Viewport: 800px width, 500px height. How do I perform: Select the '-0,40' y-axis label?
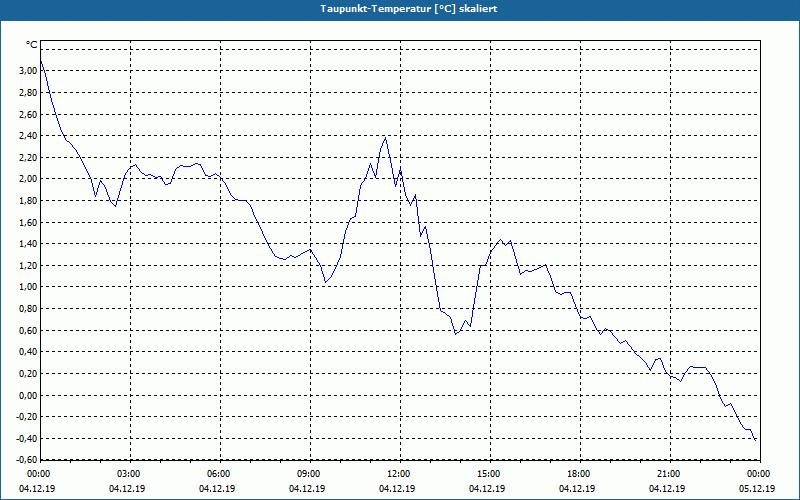(x=27, y=439)
